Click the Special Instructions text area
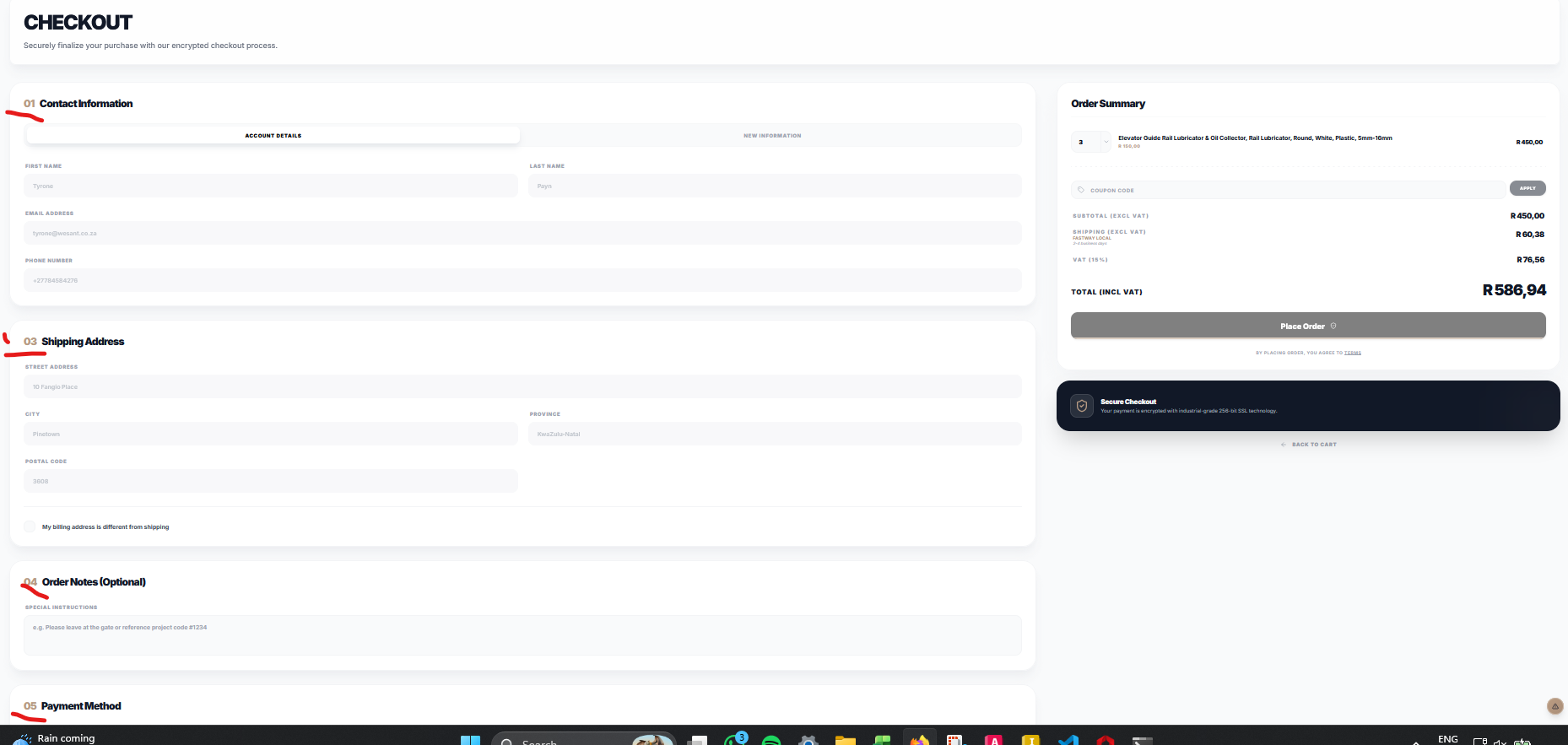This screenshot has height=745, width=1568. (522, 634)
